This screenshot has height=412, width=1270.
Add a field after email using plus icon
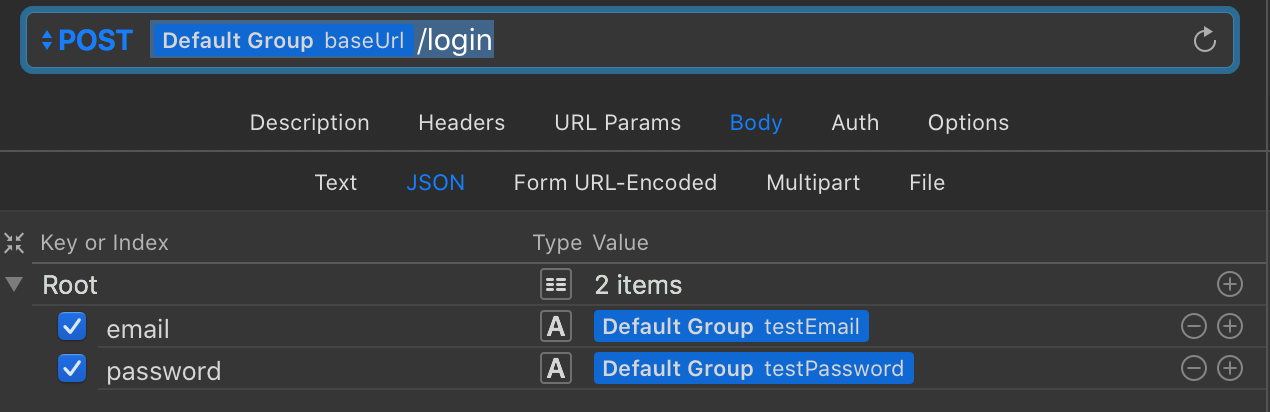point(1229,327)
